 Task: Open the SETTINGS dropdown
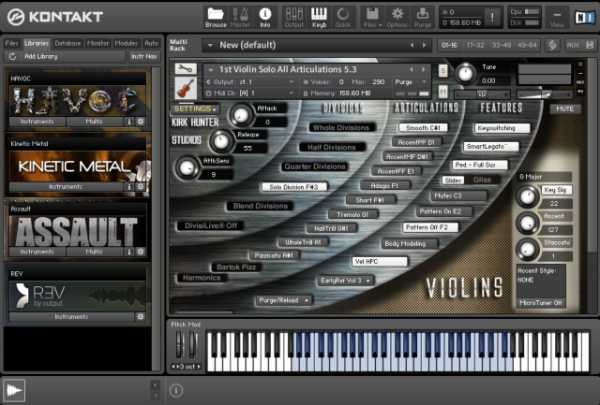195,109
